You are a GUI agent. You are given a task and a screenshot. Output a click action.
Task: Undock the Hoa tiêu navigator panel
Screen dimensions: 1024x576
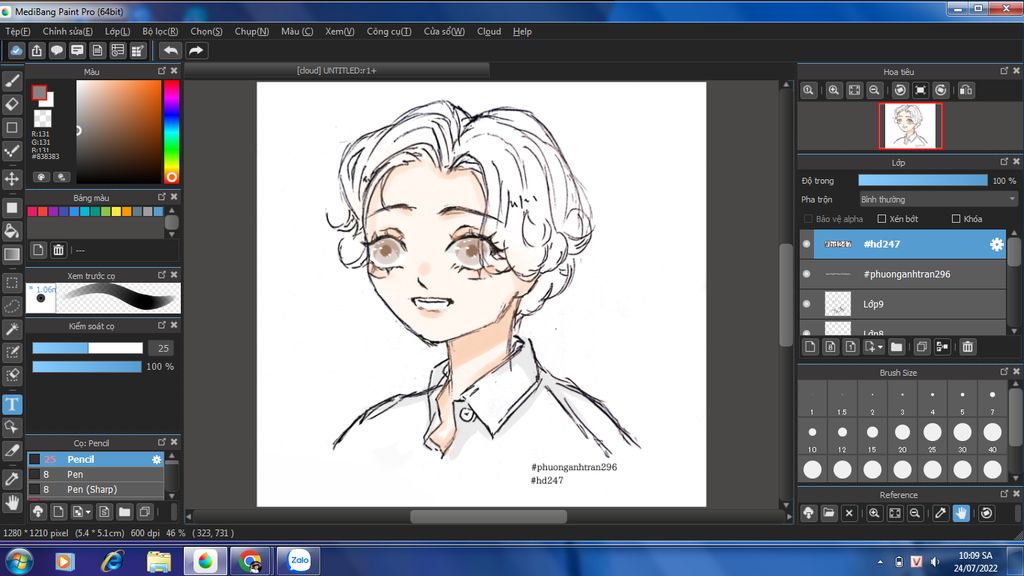1004,71
